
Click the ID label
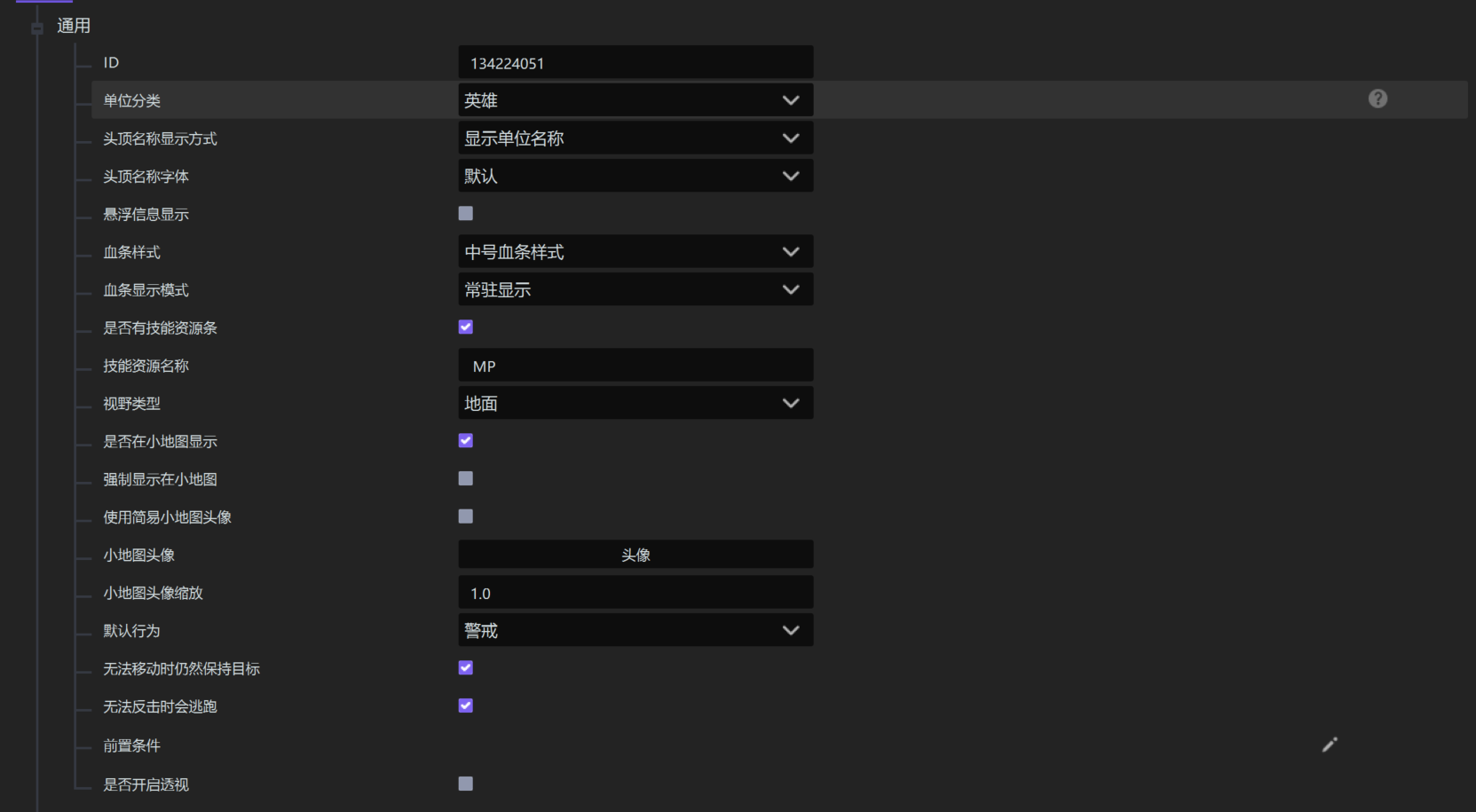pyautogui.click(x=111, y=63)
